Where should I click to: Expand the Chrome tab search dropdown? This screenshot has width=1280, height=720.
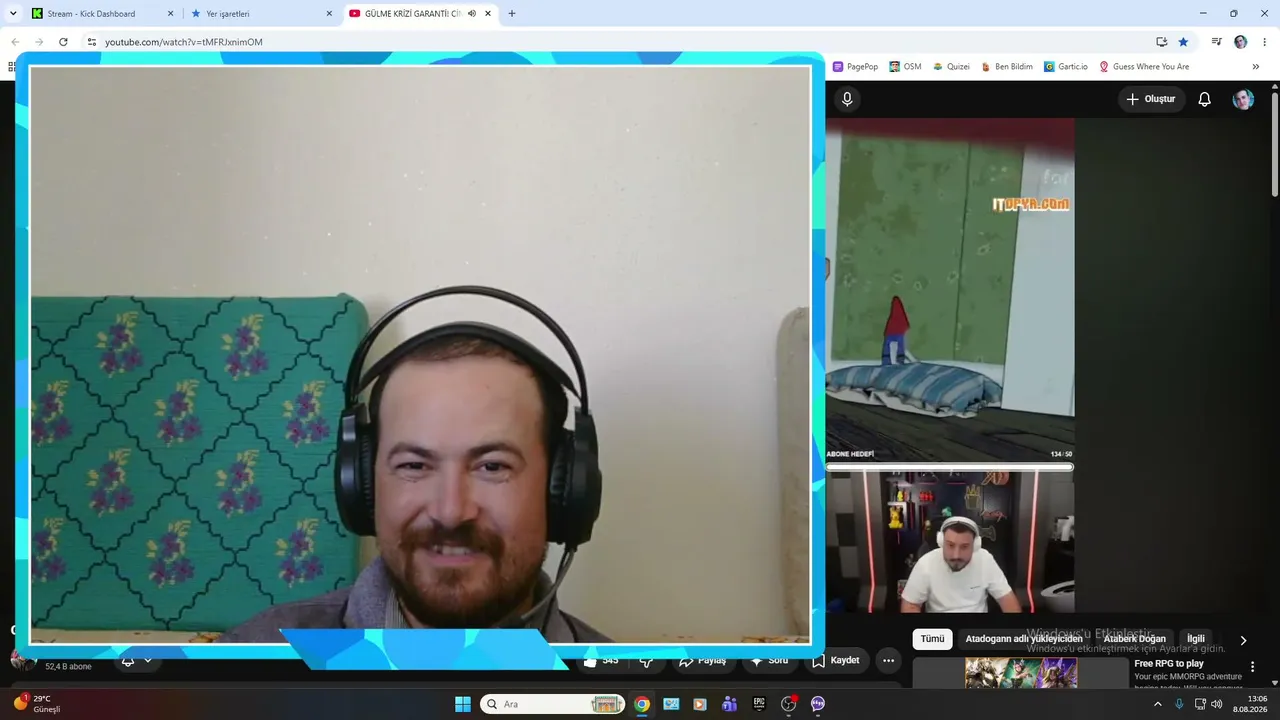pos(13,14)
